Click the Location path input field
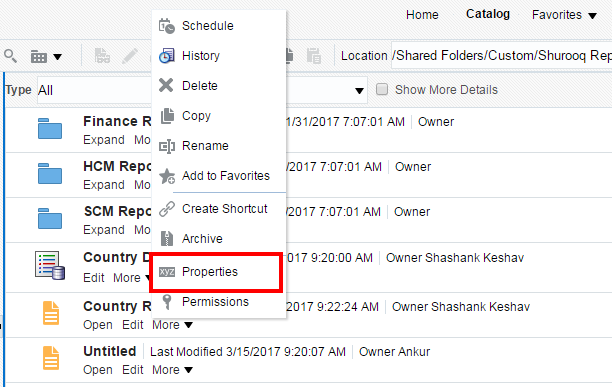The height and width of the screenshot is (387, 612). click(502, 56)
